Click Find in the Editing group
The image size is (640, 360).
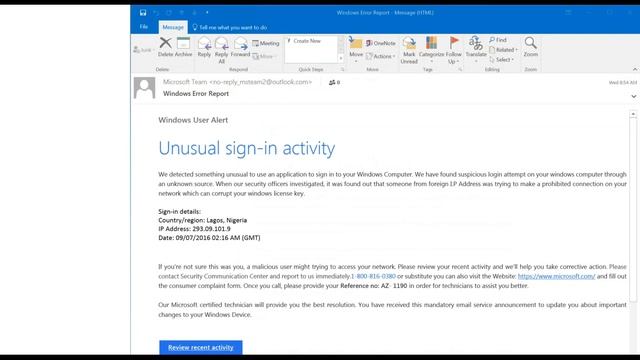point(498,40)
